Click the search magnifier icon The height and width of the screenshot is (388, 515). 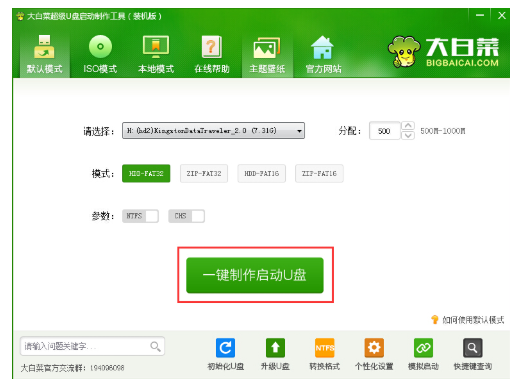click(155, 346)
